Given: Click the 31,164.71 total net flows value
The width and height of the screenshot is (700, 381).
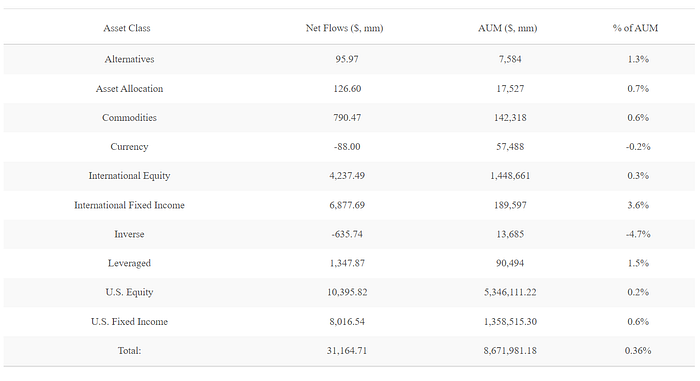Looking at the screenshot, I should [347, 351].
